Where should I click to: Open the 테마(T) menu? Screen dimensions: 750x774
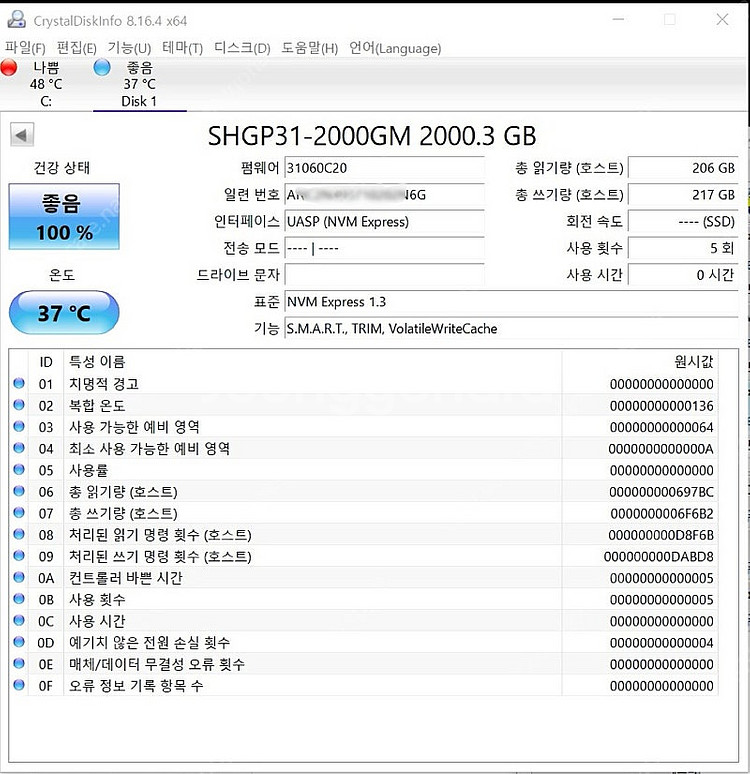pyautogui.click(x=182, y=48)
